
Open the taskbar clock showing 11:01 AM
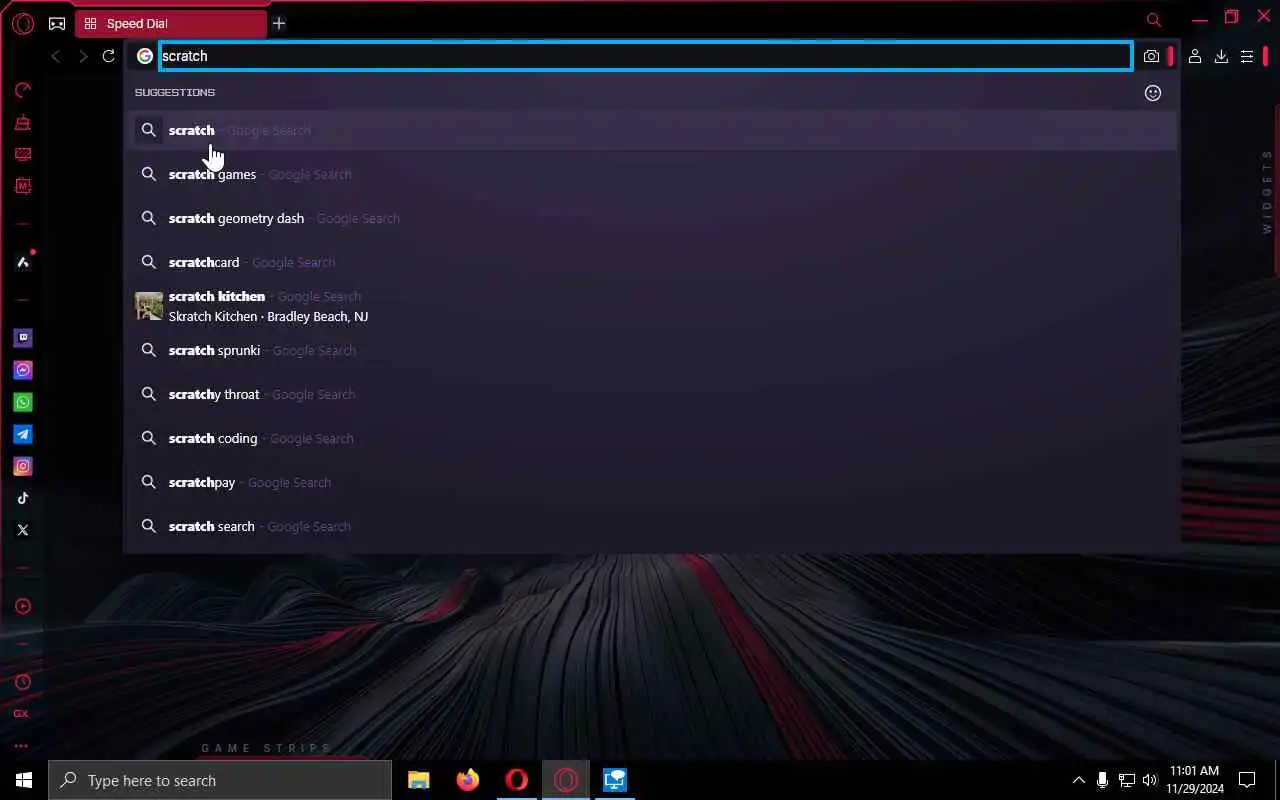point(1194,780)
